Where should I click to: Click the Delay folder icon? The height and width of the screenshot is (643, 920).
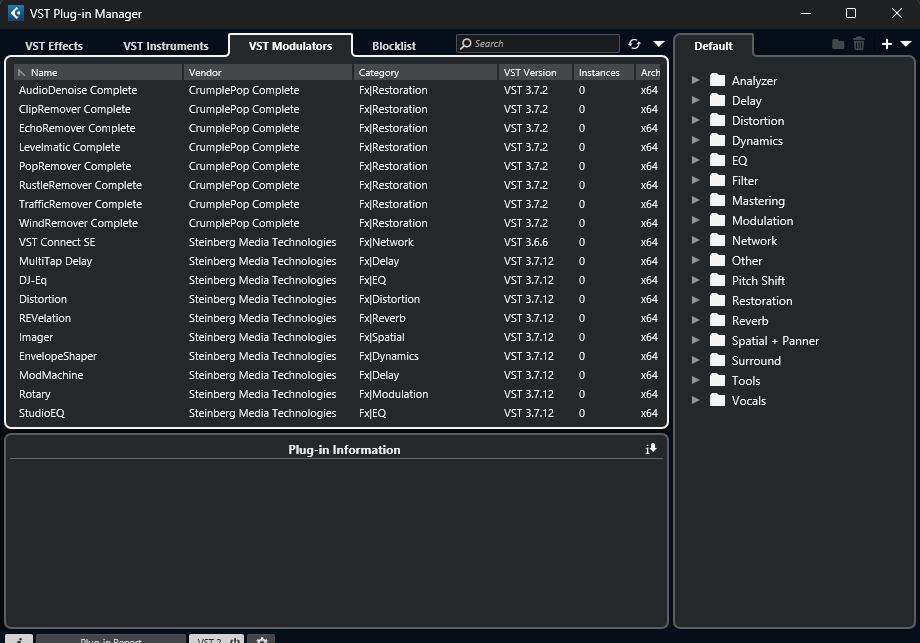[717, 100]
